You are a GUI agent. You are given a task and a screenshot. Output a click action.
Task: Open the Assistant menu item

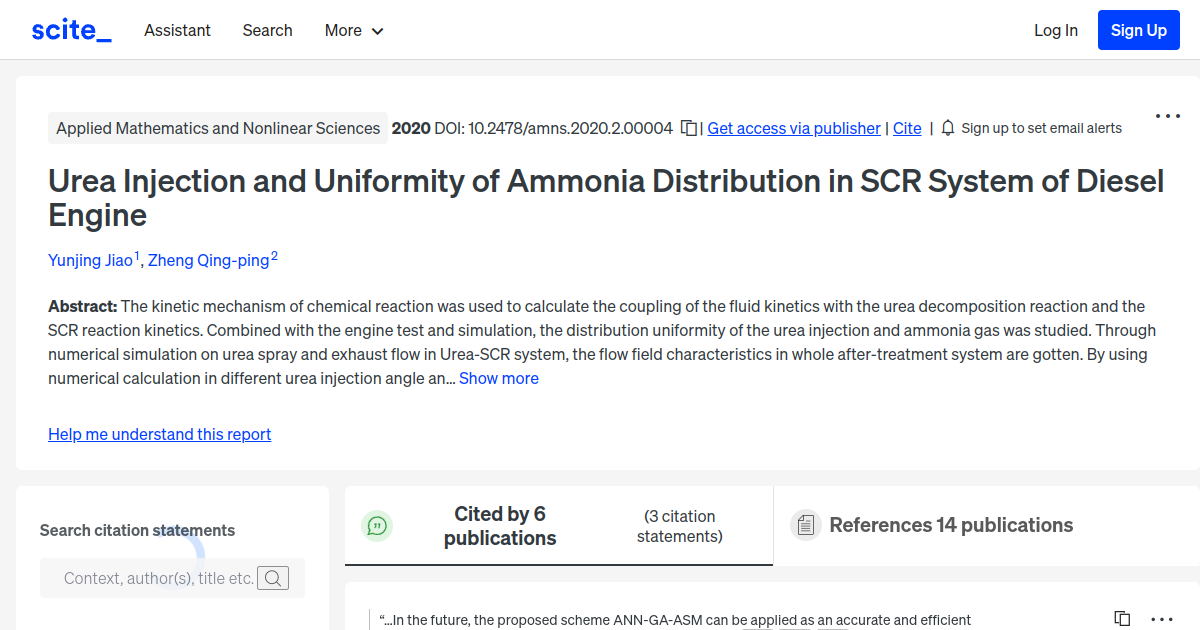(177, 30)
